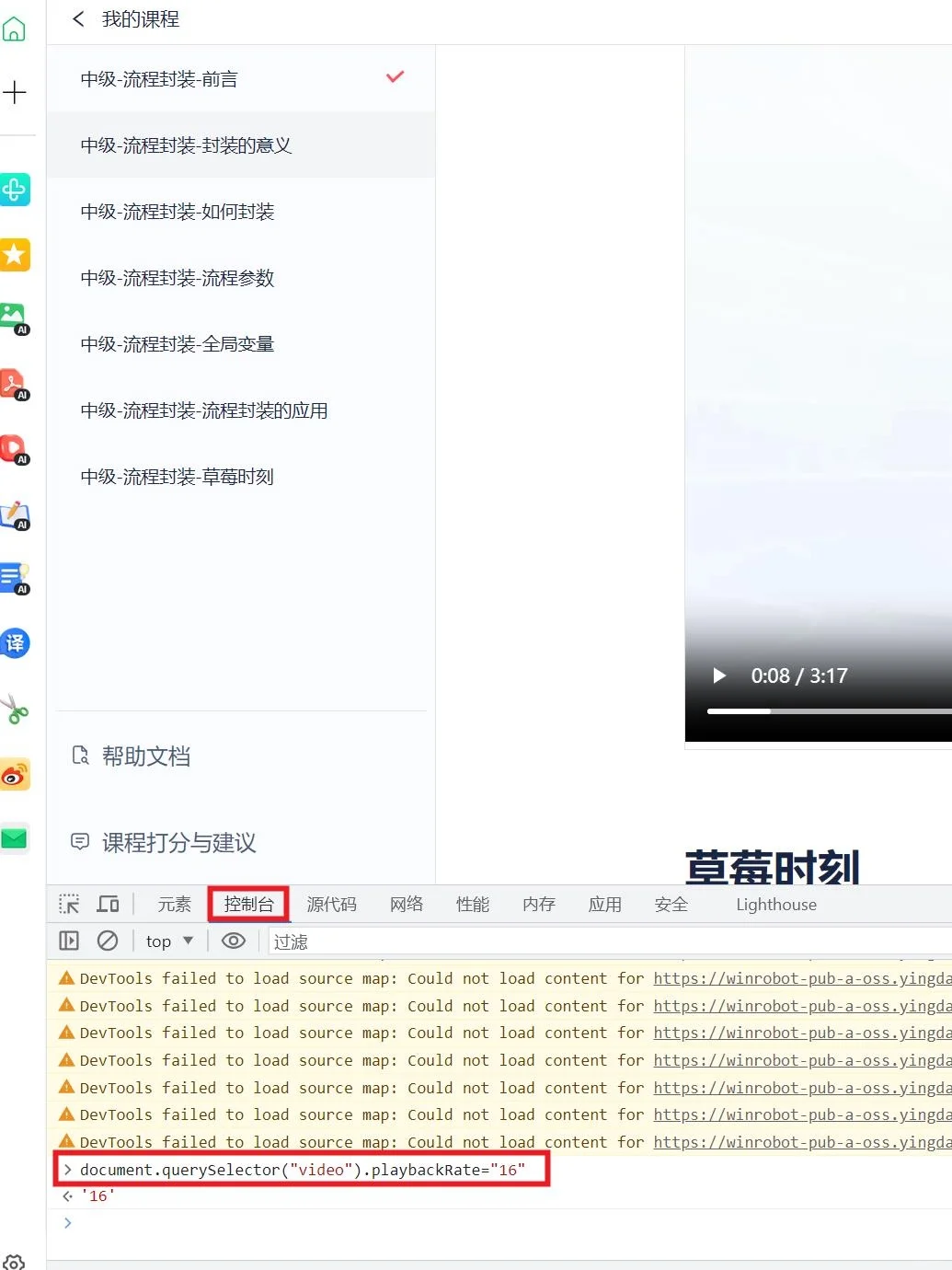The height and width of the screenshot is (1270, 952).
Task: Launch the scissors screenshot tool
Action: (16, 710)
